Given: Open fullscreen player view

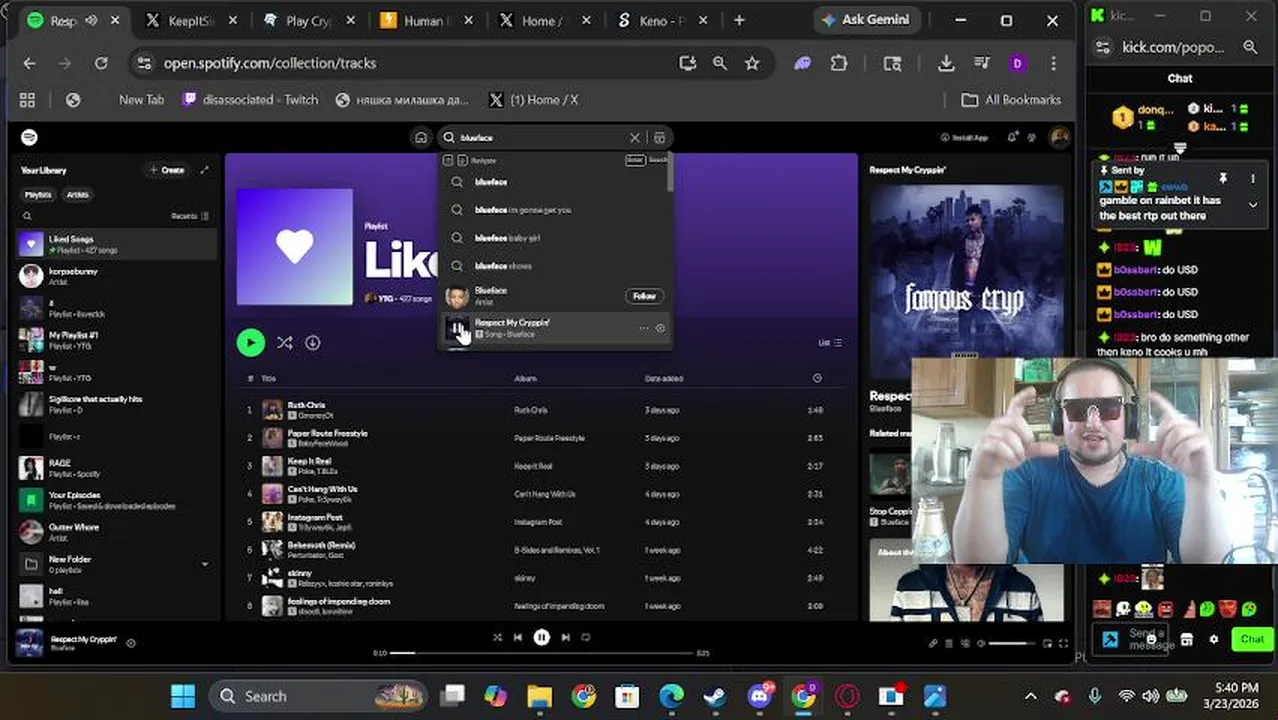Looking at the screenshot, I should click(x=1063, y=643).
